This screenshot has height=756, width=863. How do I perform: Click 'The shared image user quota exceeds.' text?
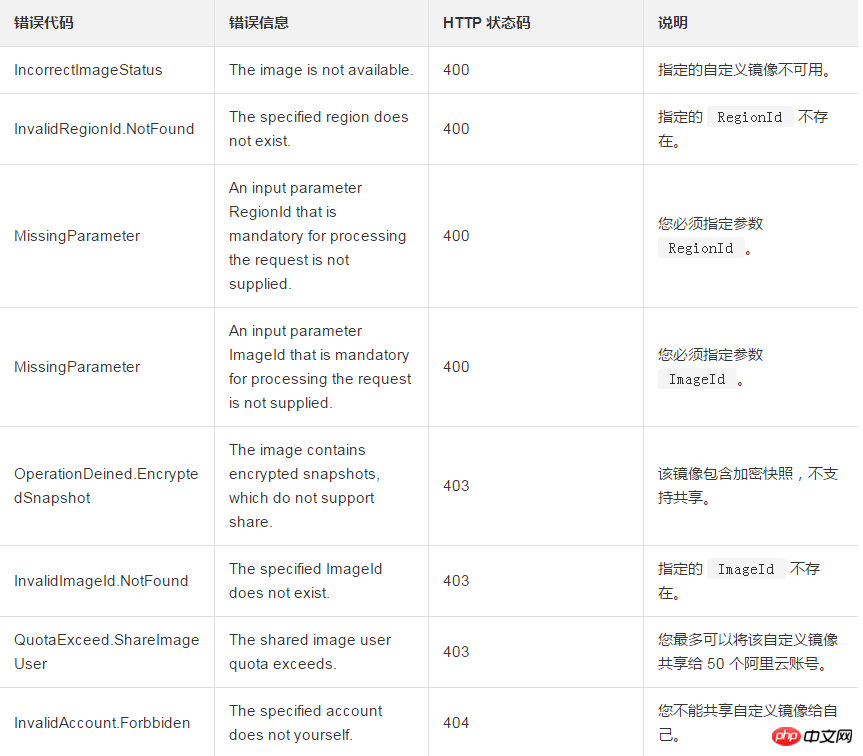310,652
